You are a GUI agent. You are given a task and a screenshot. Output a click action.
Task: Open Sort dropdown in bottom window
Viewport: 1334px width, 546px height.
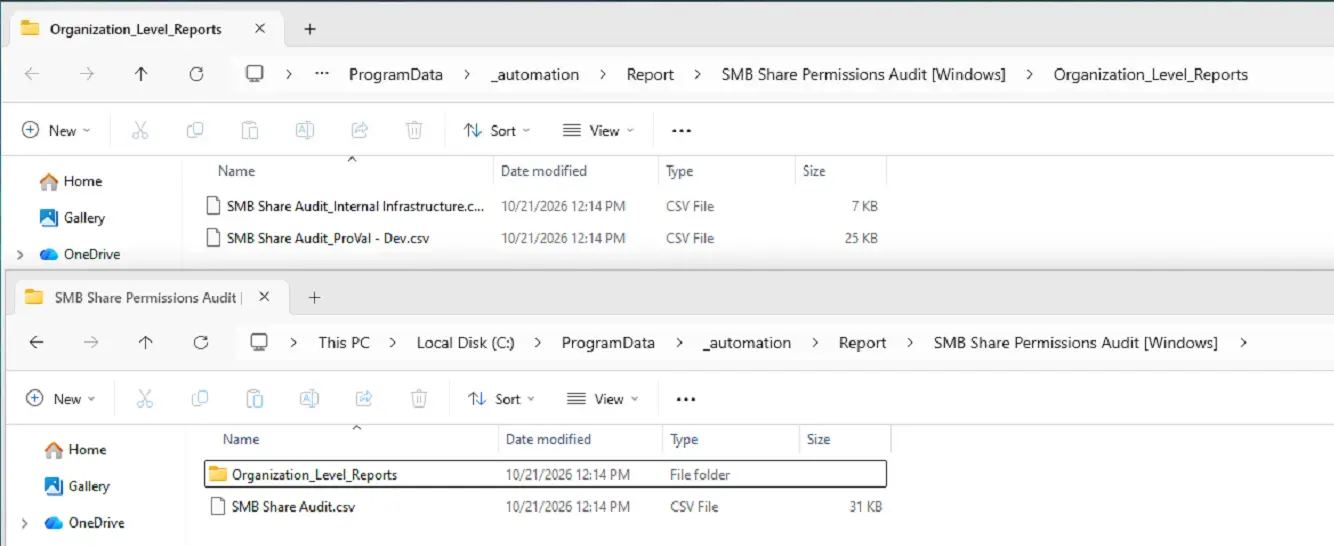pos(501,399)
